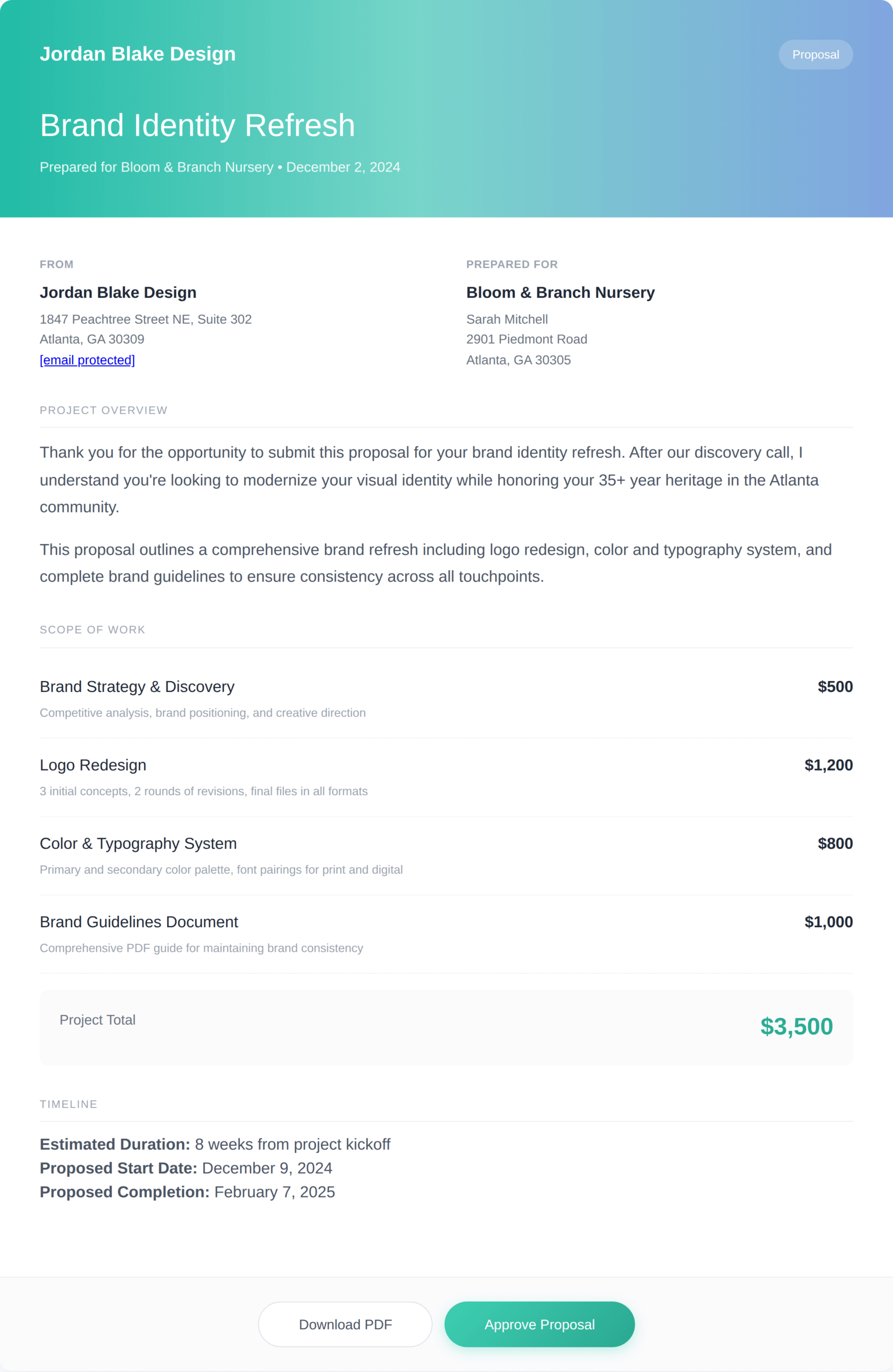Click the Jordan Blake Design header logo
The image size is (893, 1372).
click(x=138, y=54)
